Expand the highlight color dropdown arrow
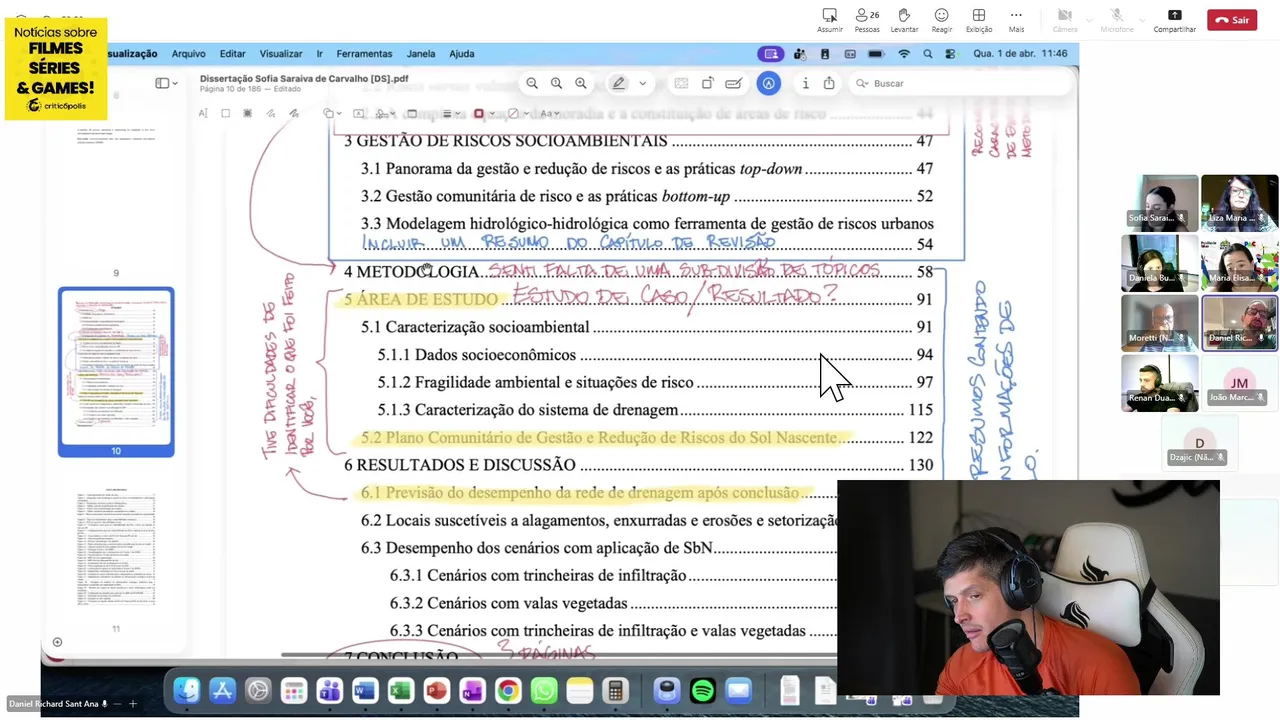The image size is (1280, 720). [642, 83]
